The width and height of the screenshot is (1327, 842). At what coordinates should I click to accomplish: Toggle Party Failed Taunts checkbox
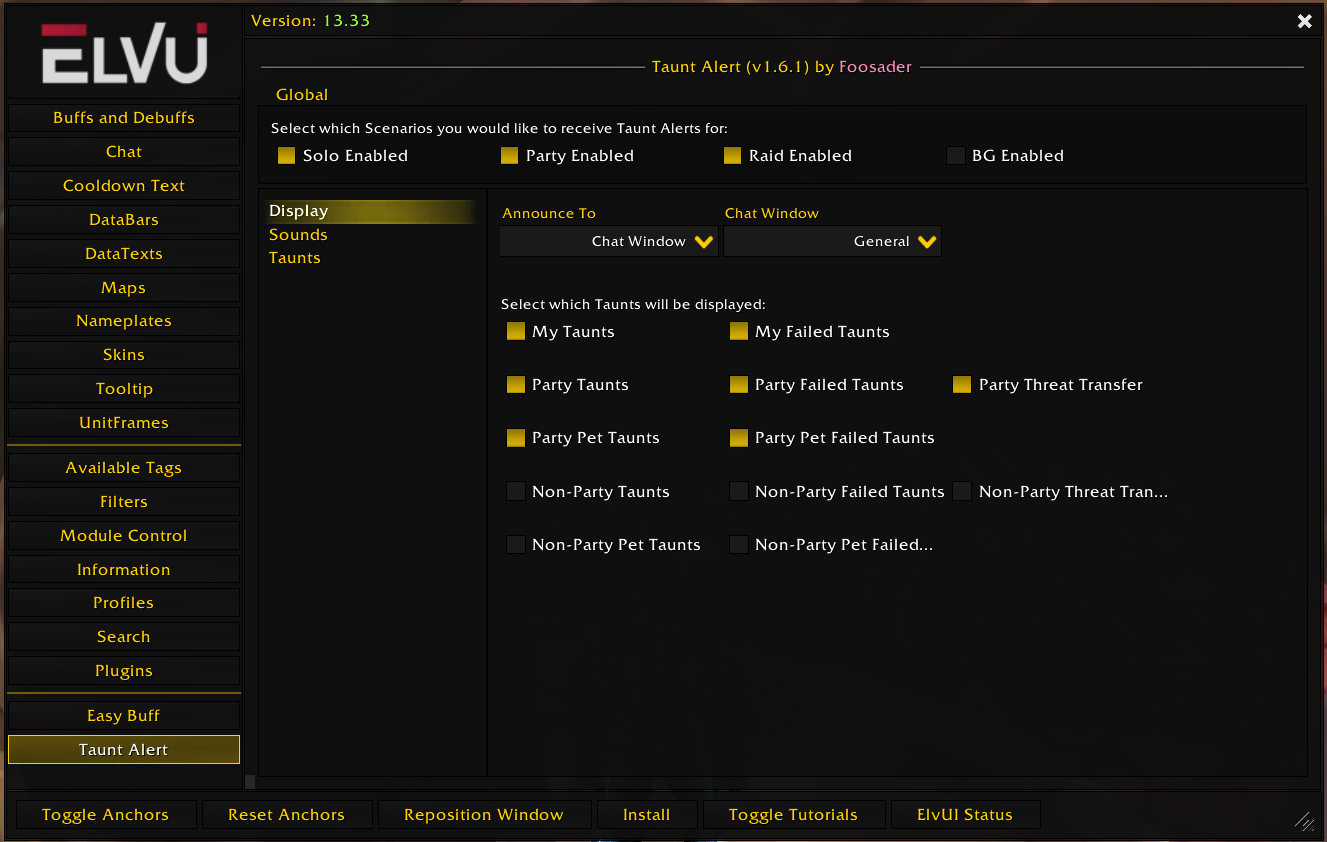(739, 384)
